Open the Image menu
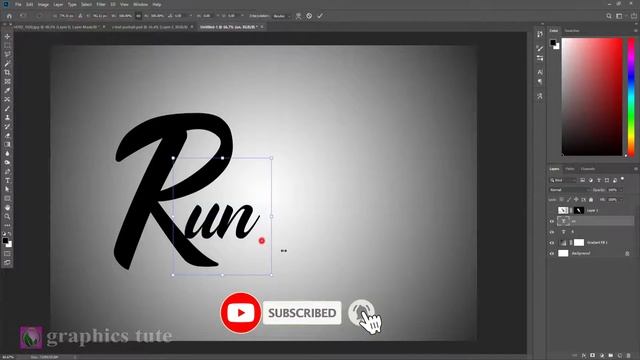Viewport: 640px width, 360px height. coord(43,4)
